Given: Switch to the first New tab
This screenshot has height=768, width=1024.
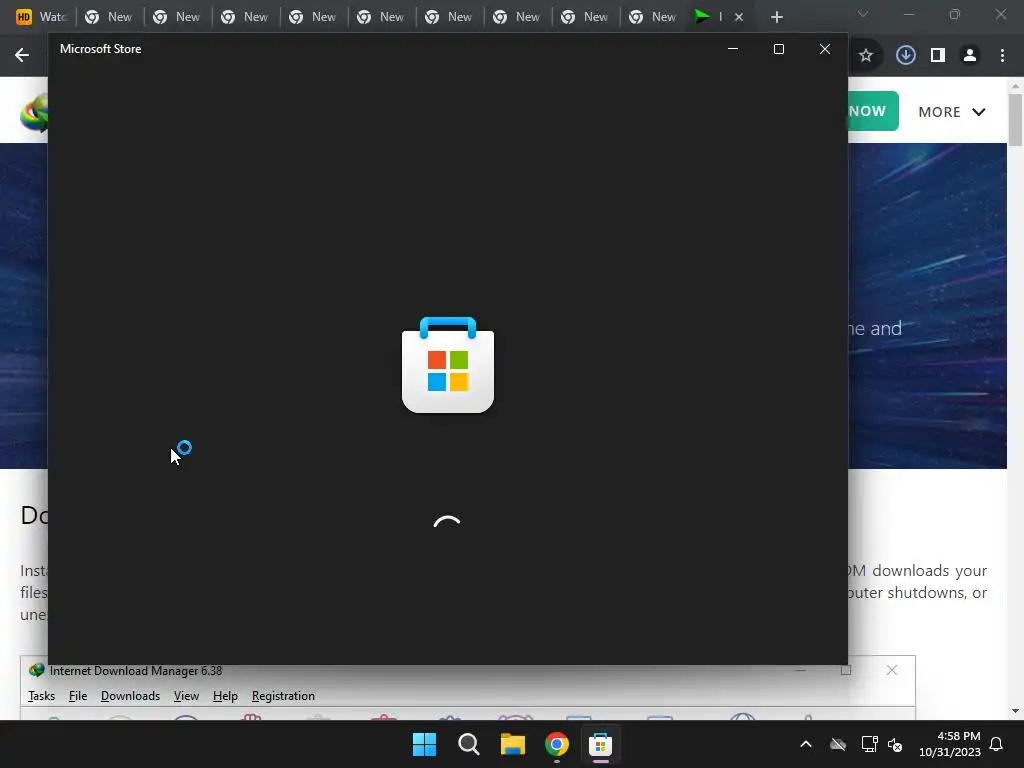Looking at the screenshot, I should 108,17.
